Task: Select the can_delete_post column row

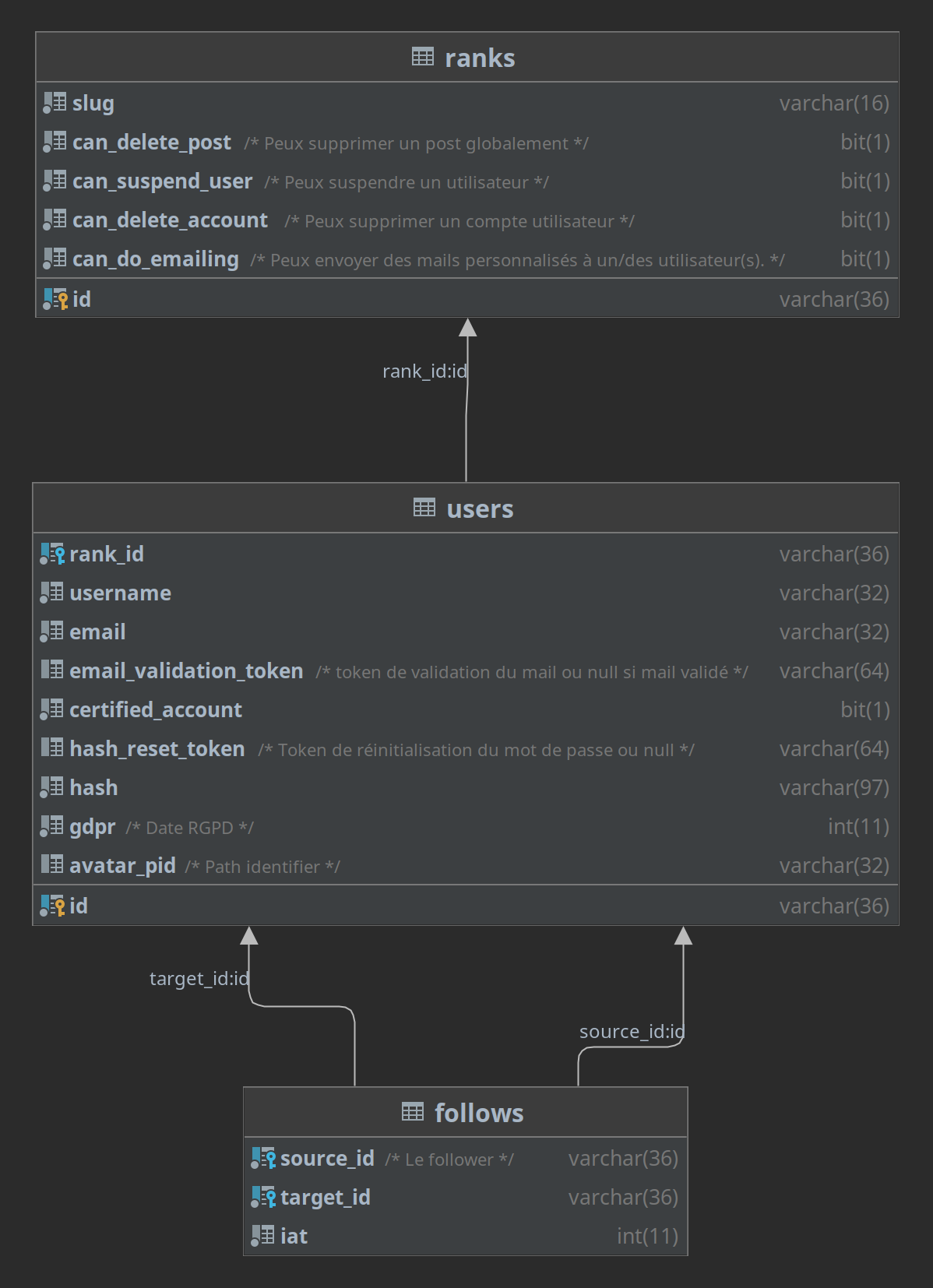Action: (467, 142)
